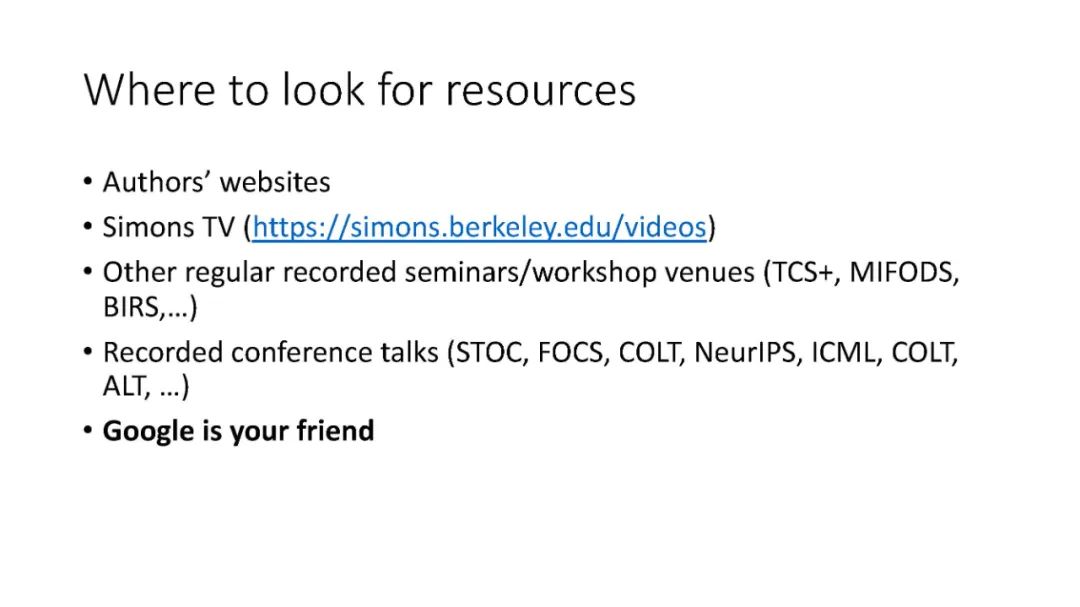1080x607 pixels.
Task: Click the words 'Recorded conference talks'
Action: pos(272,352)
